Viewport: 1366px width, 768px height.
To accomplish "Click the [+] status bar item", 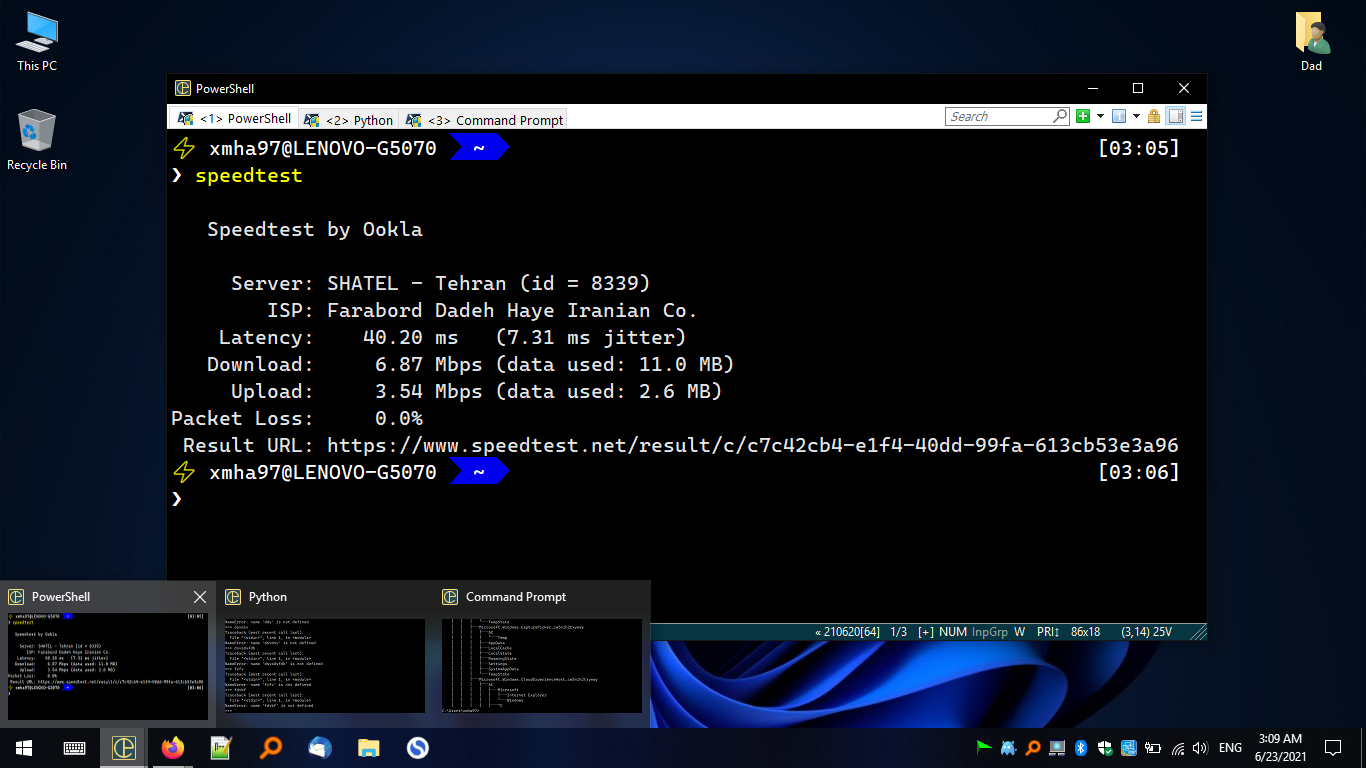I will pos(925,632).
